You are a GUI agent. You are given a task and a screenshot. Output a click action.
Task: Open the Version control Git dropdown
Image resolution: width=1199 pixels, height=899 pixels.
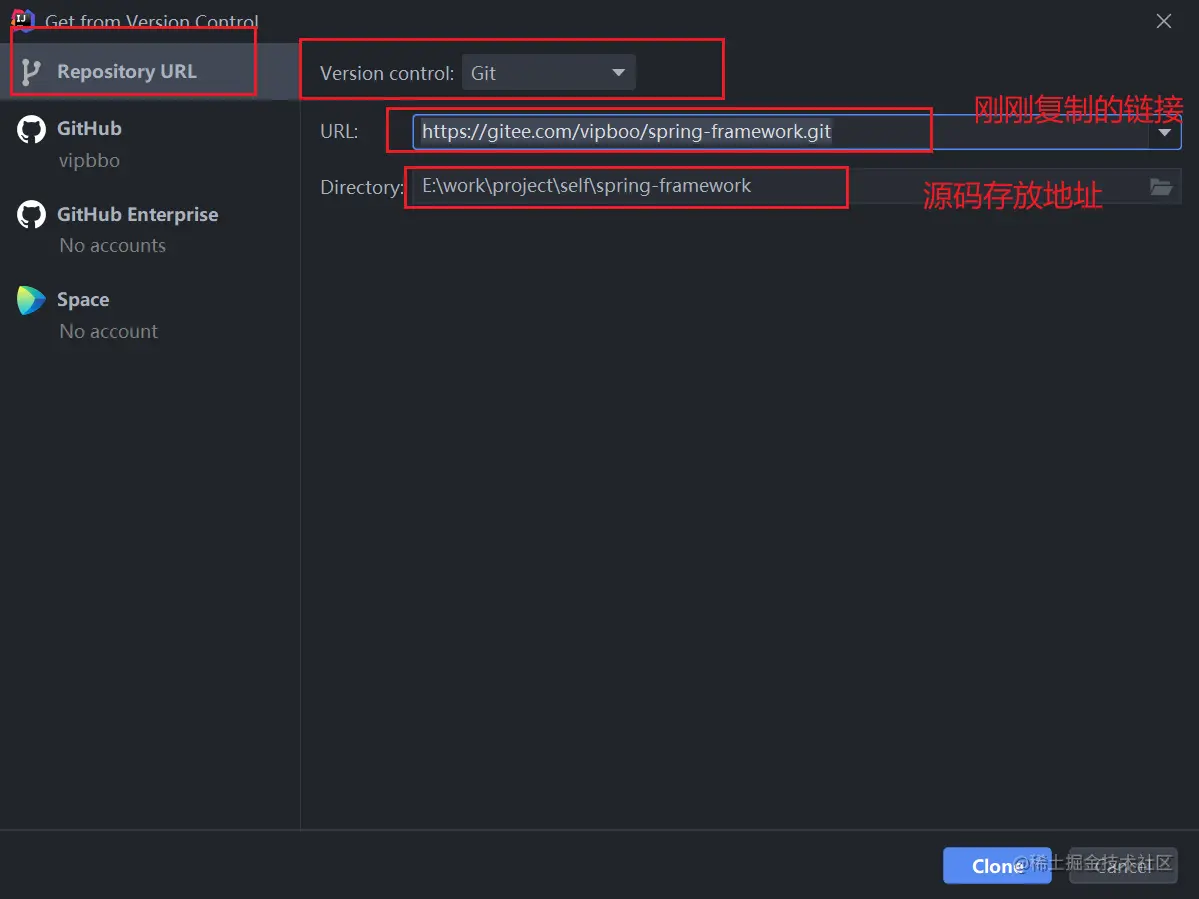548,73
